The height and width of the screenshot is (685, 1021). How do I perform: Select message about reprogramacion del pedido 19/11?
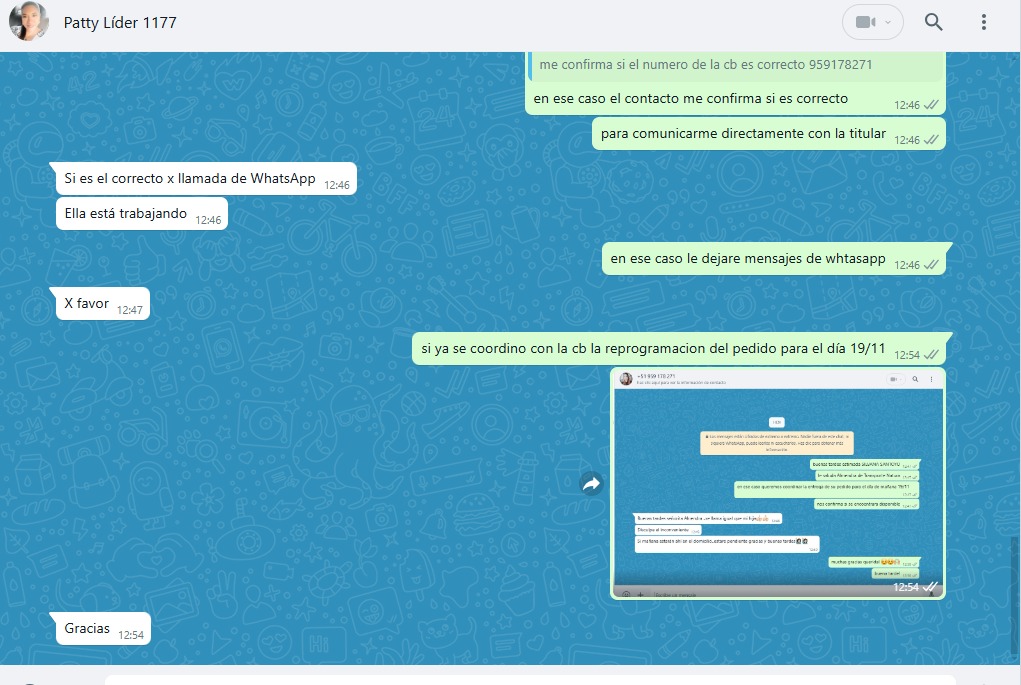point(655,349)
